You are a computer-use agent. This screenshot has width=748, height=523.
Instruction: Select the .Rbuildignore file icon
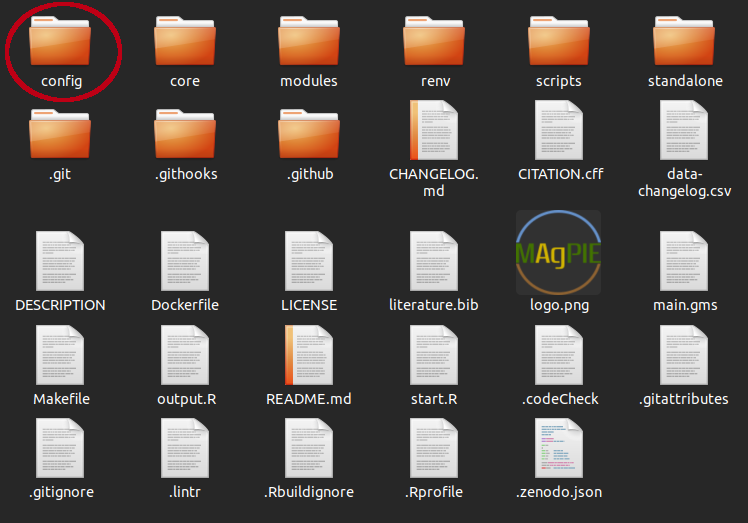pyautogui.click(x=309, y=448)
